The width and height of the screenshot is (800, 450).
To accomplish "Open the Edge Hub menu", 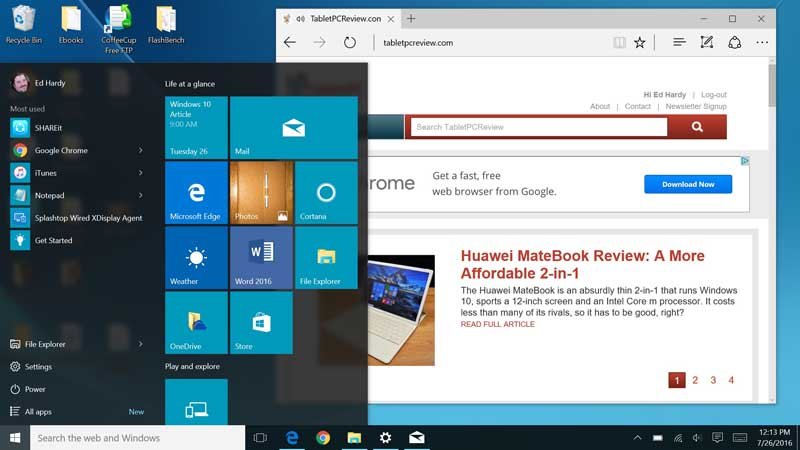I will (x=679, y=42).
